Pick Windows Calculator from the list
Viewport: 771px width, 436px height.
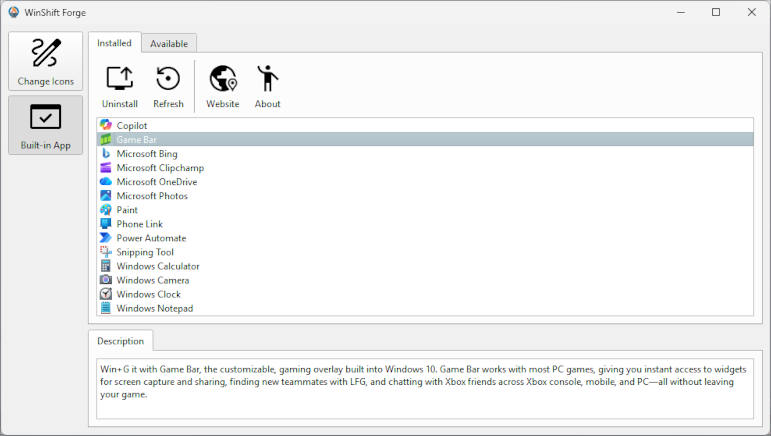(158, 266)
